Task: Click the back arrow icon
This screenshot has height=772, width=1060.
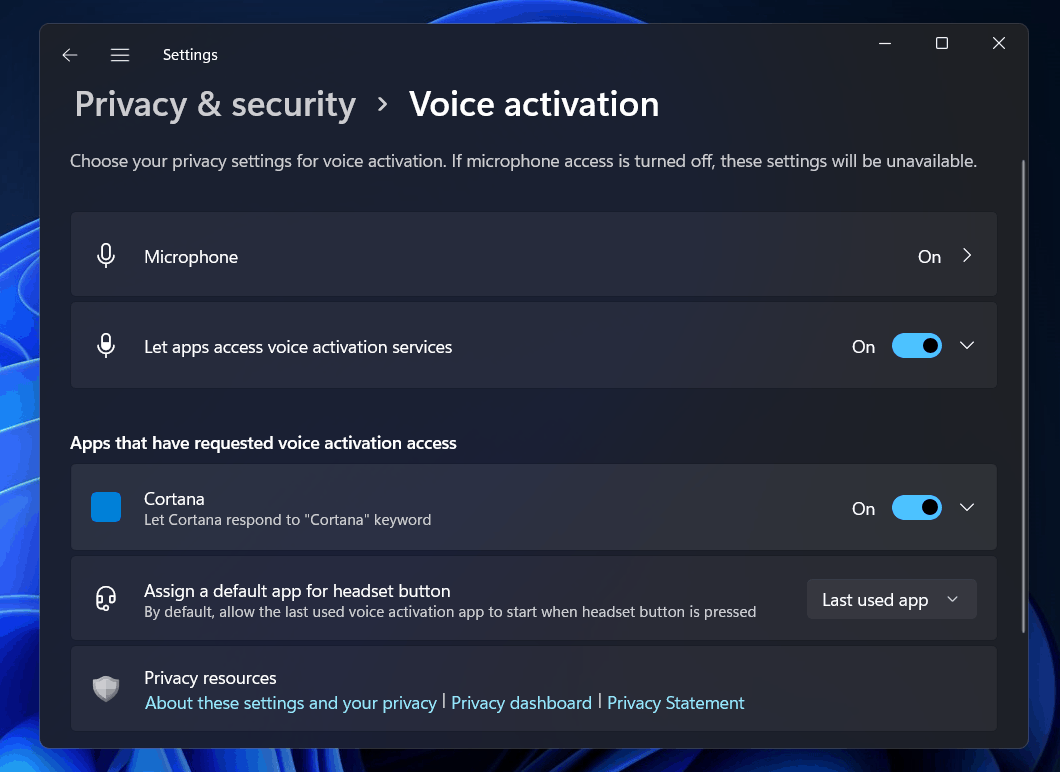Action: tap(70, 55)
